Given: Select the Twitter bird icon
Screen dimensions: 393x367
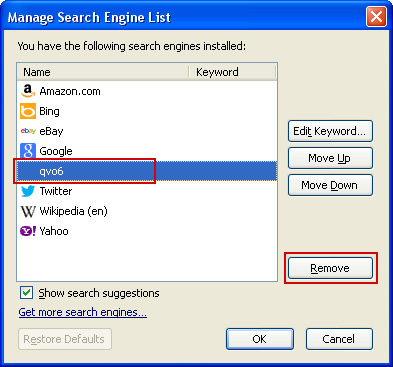Looking at the screenshot, I should 28,191.
